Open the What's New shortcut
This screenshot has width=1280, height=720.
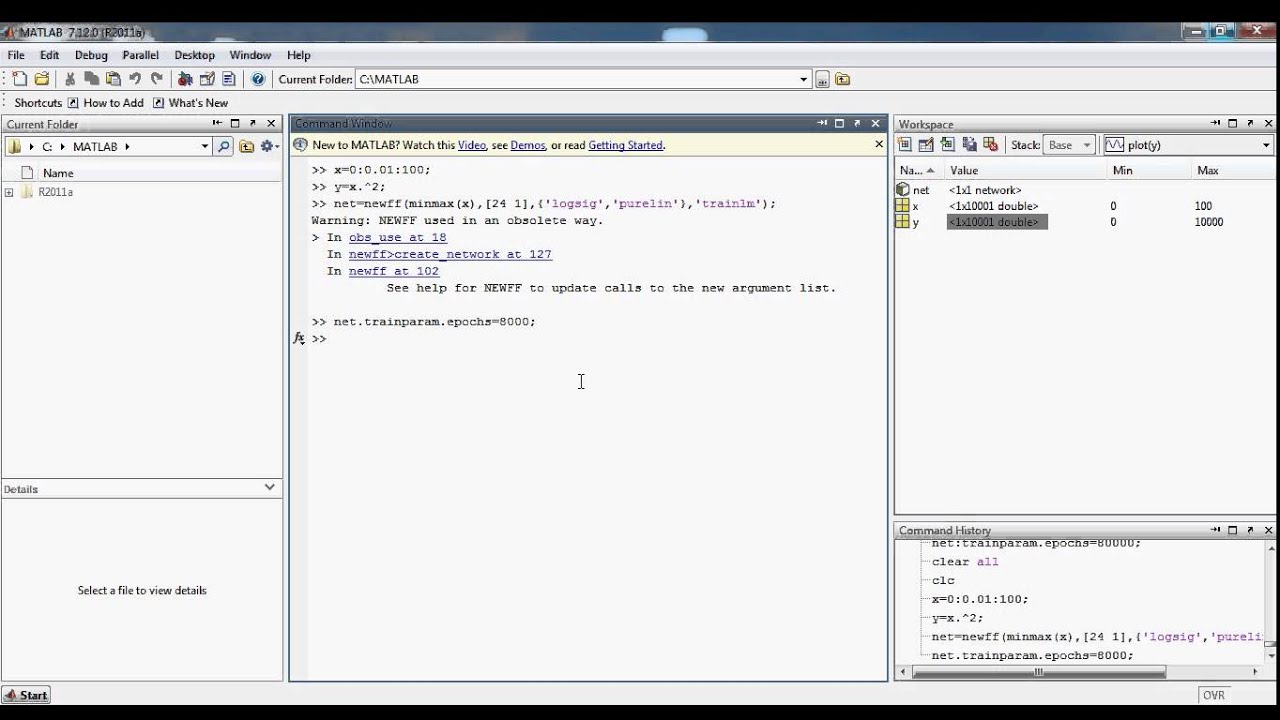point(190,103)
